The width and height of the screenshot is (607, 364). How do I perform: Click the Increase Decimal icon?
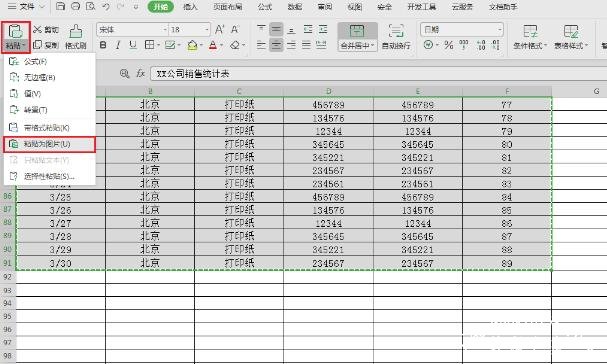481,45
